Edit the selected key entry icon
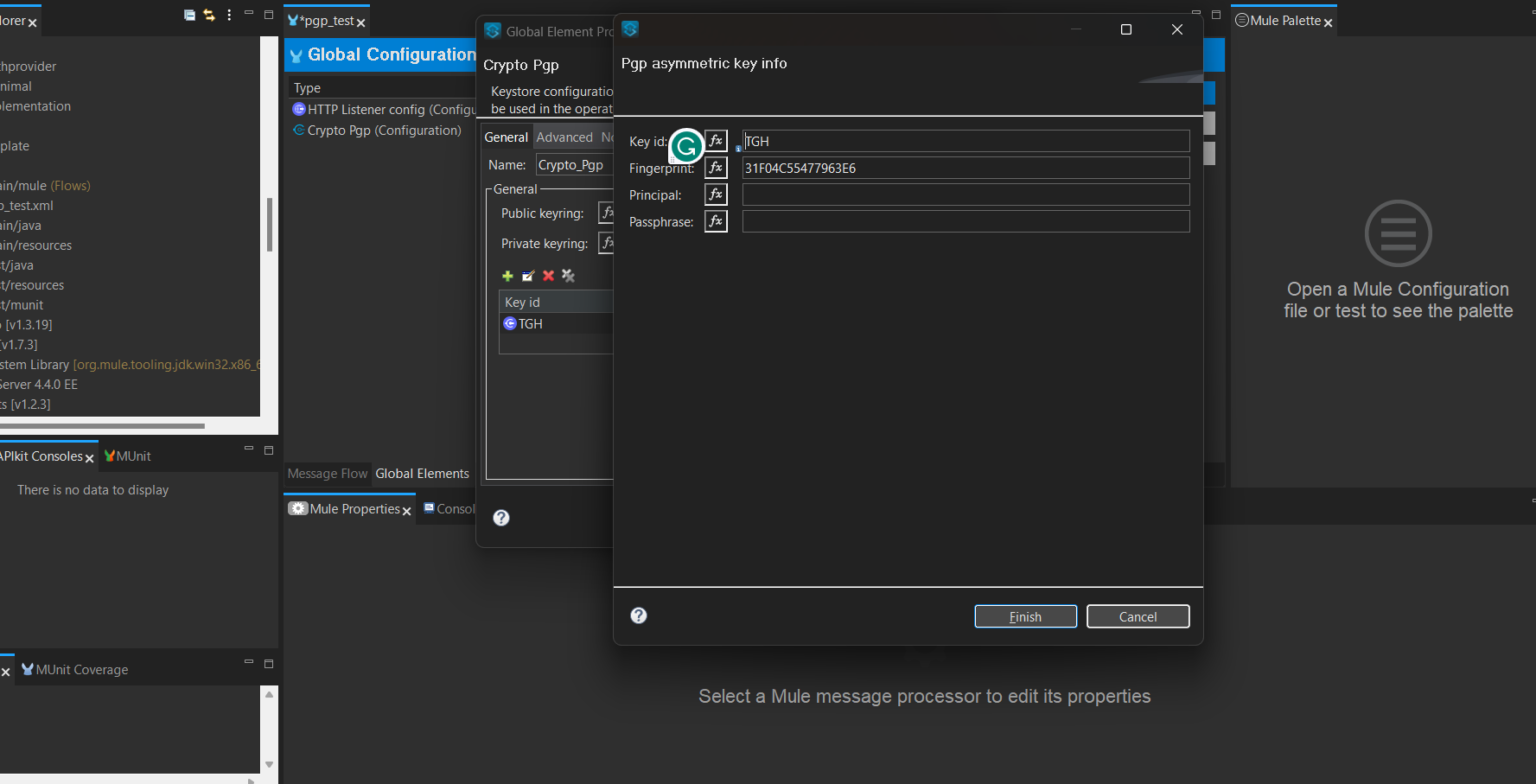 tap(527, 275)
